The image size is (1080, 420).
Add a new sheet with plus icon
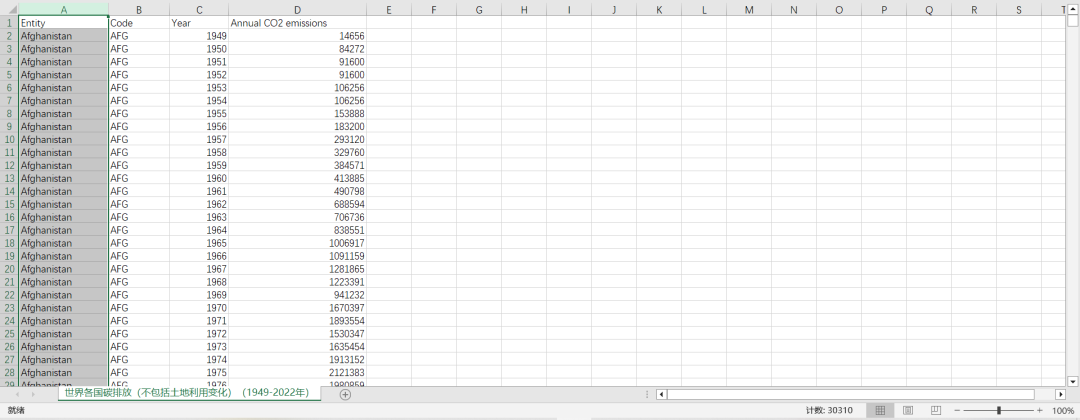346,395
